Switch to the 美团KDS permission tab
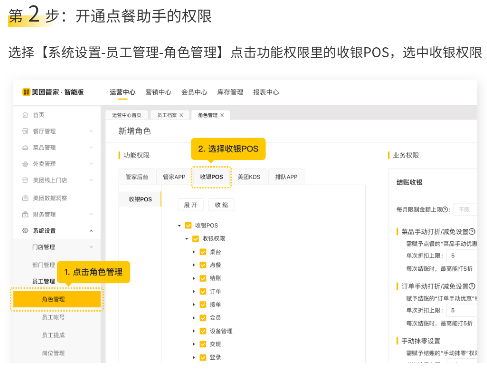487x370 pixels. pos(249,177)
